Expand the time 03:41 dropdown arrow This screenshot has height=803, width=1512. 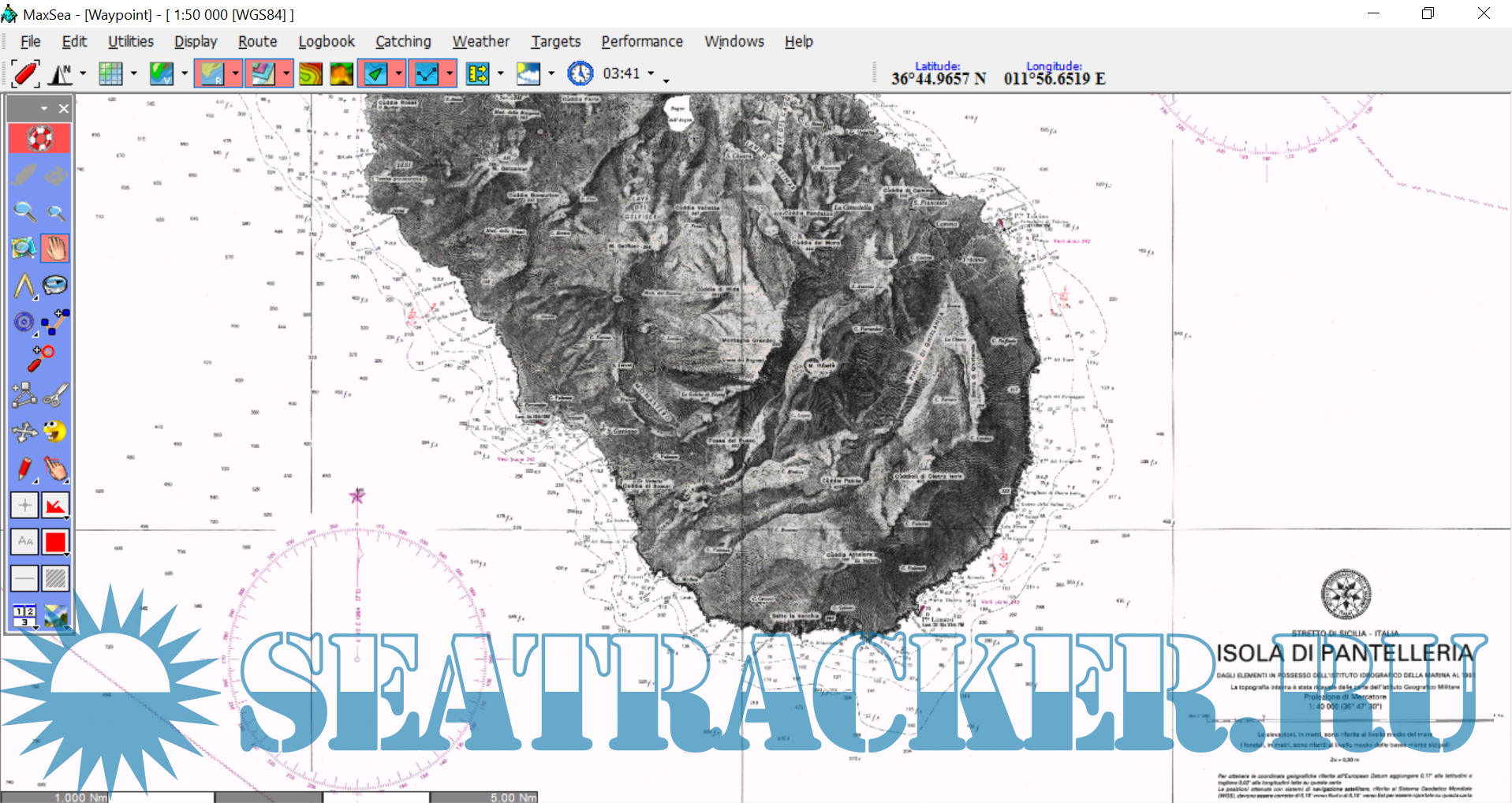[x=651, y=73]
